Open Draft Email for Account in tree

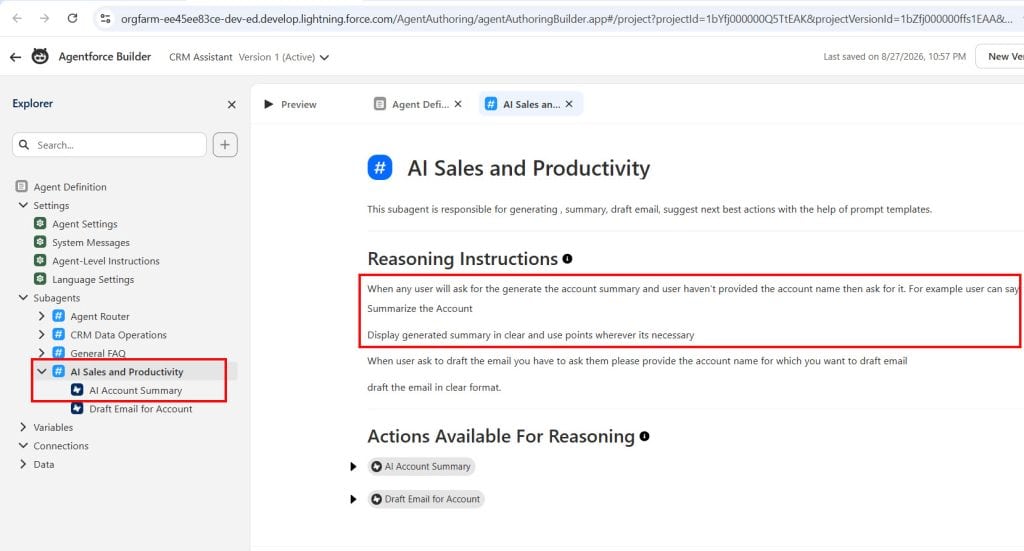pyautogui.click(x=140, y=409)
